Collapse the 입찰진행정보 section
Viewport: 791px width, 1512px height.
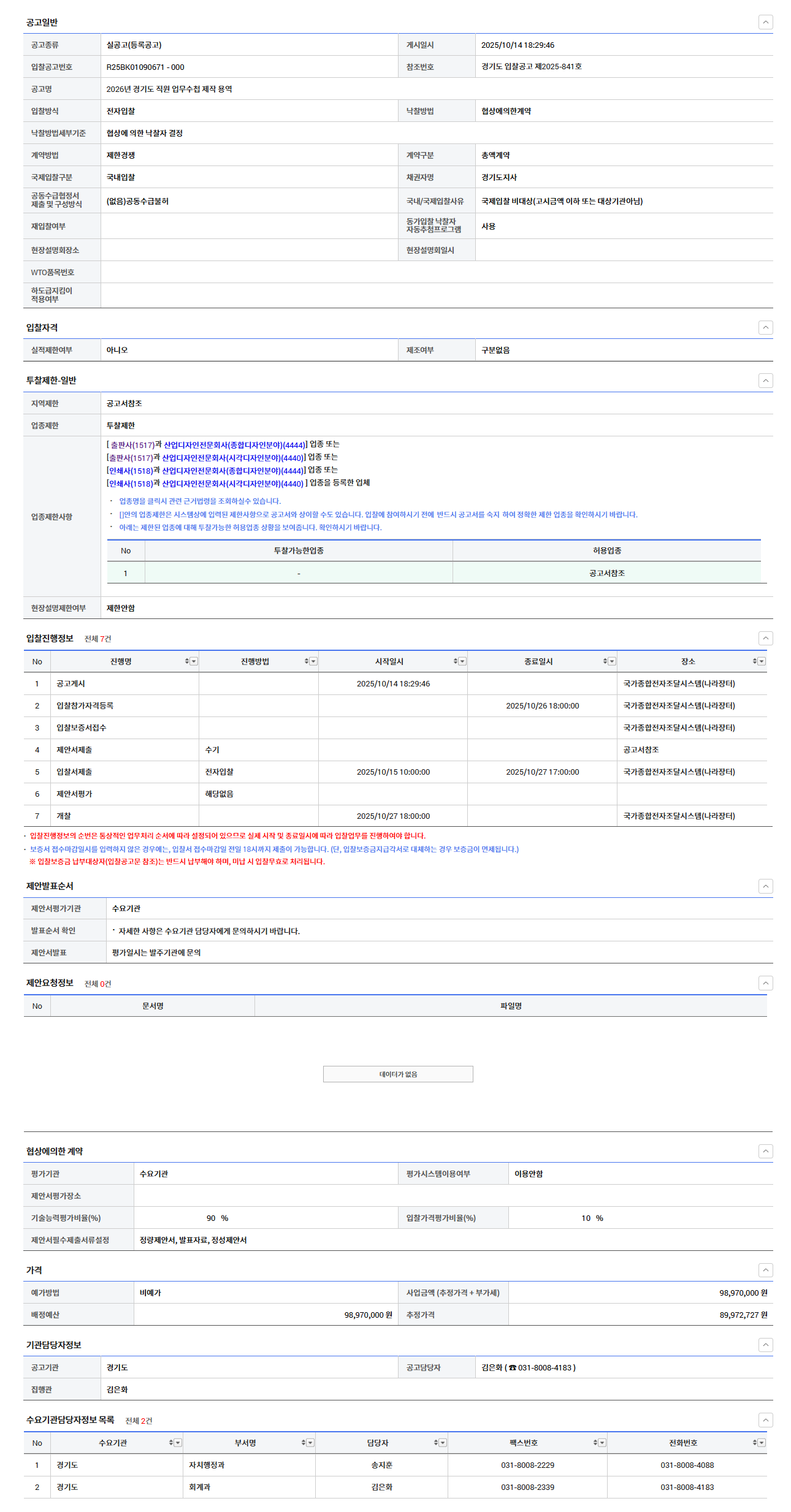(765, 638)
